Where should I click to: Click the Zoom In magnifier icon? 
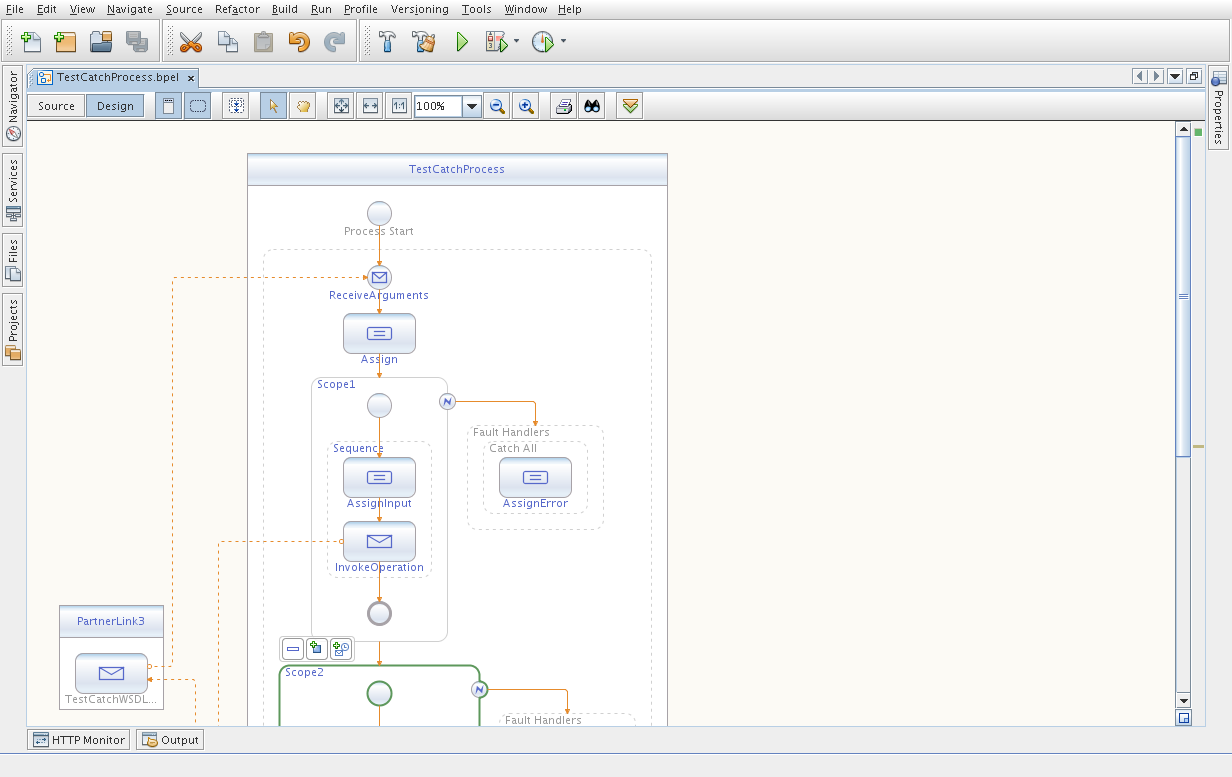coord(525,106)
